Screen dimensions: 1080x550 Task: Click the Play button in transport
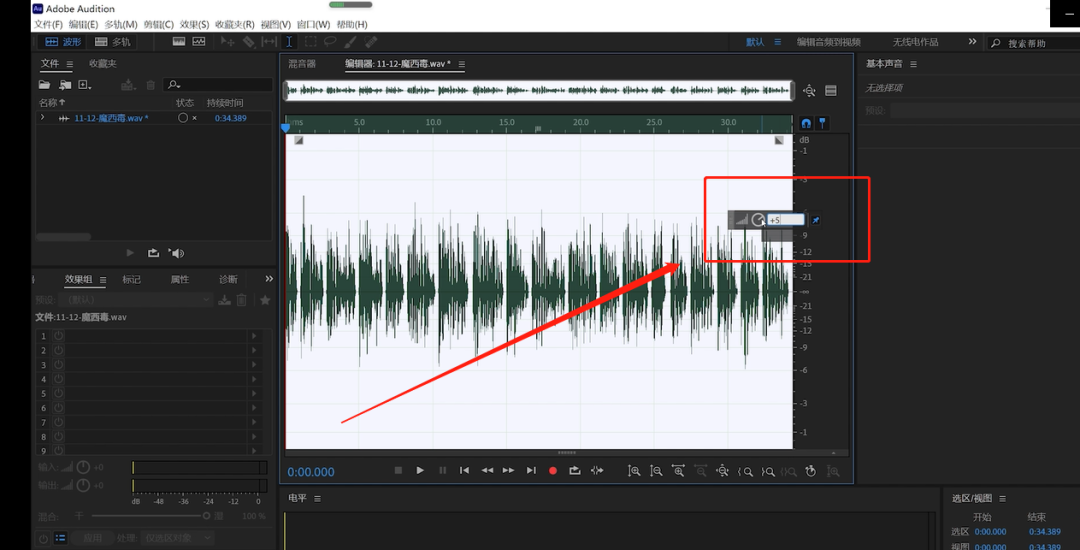pos(420,471)
